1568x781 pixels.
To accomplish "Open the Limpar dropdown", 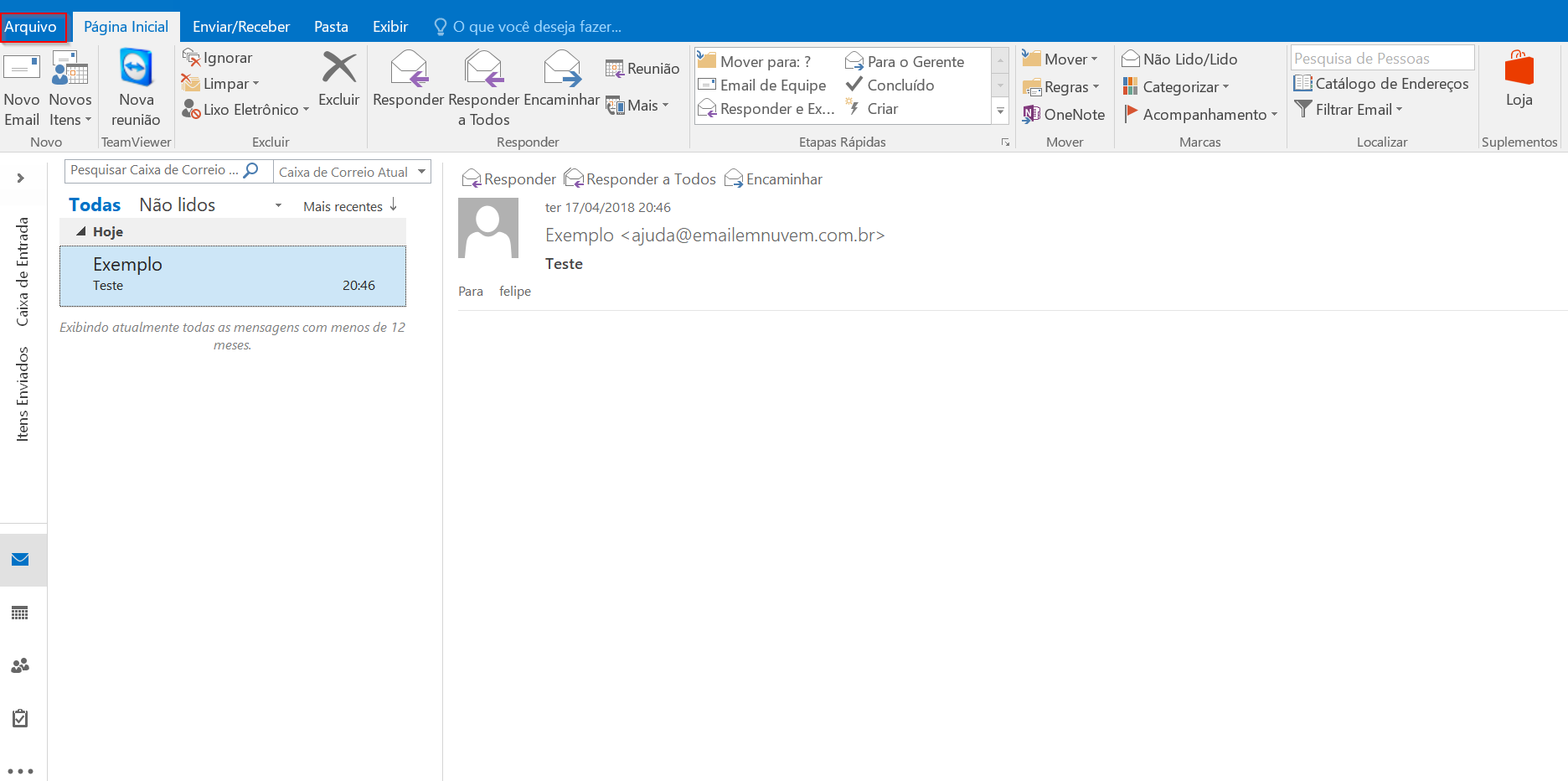I will pyautogui.click(x=220, y=84).
